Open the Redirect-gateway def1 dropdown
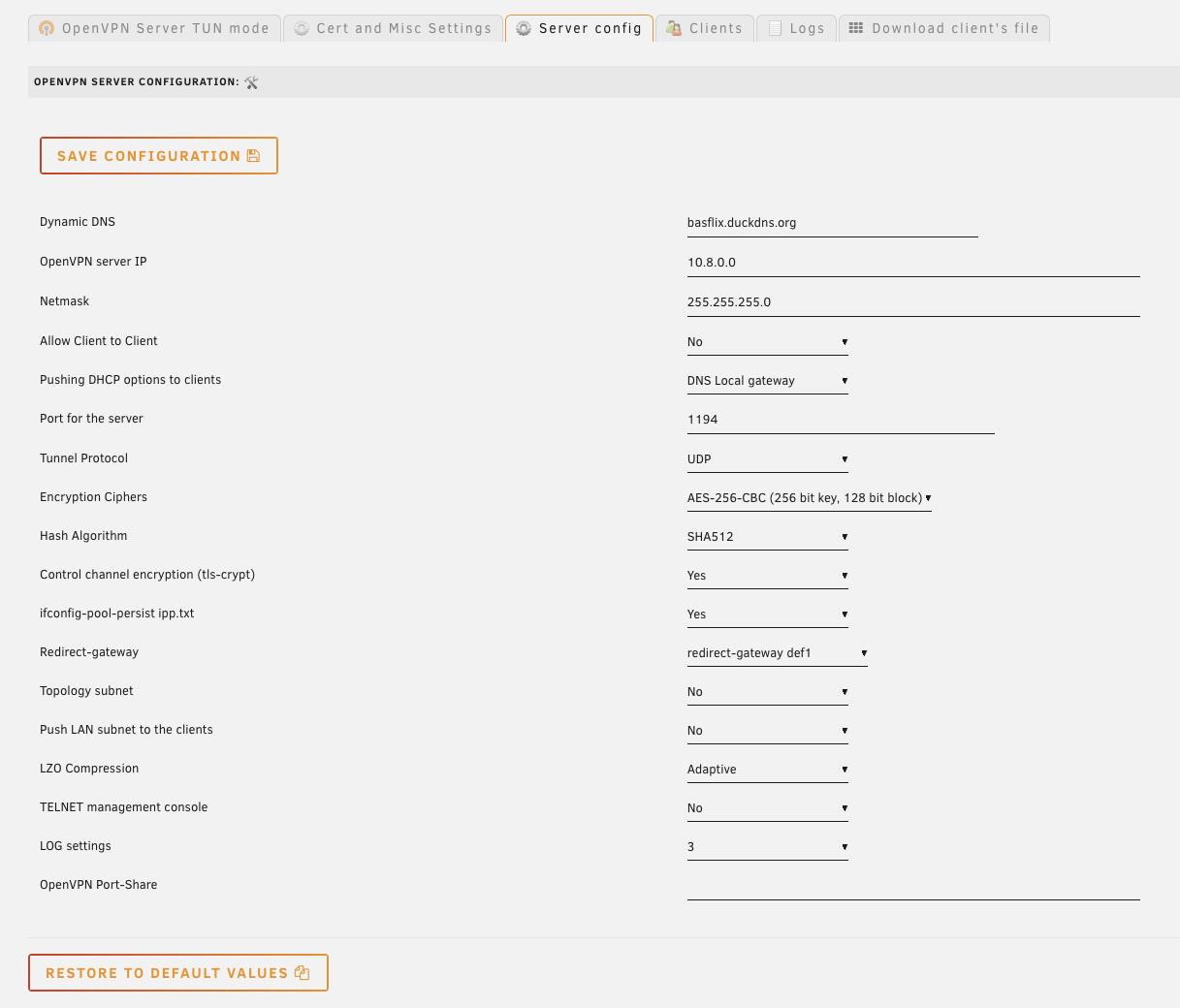The height and width of the screenshot is (1008, 1180). [x=777, y=653]
